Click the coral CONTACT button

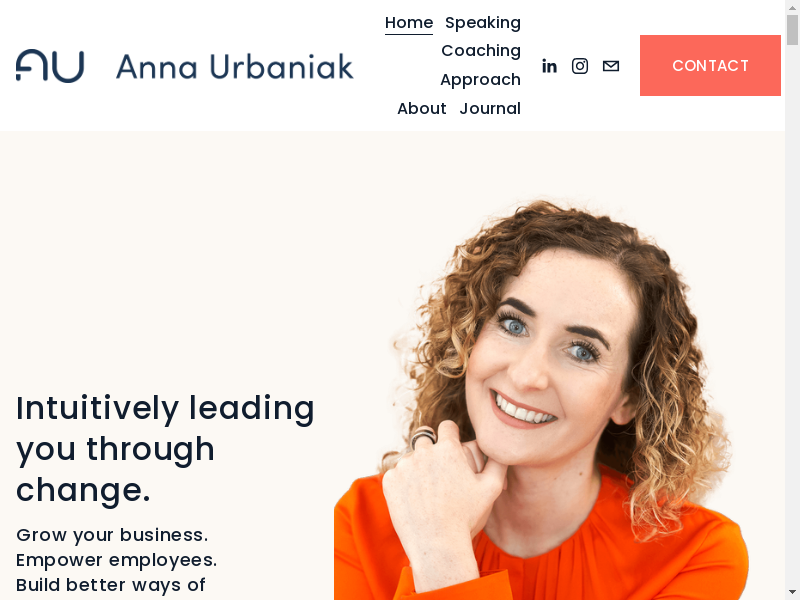[710, 65]
